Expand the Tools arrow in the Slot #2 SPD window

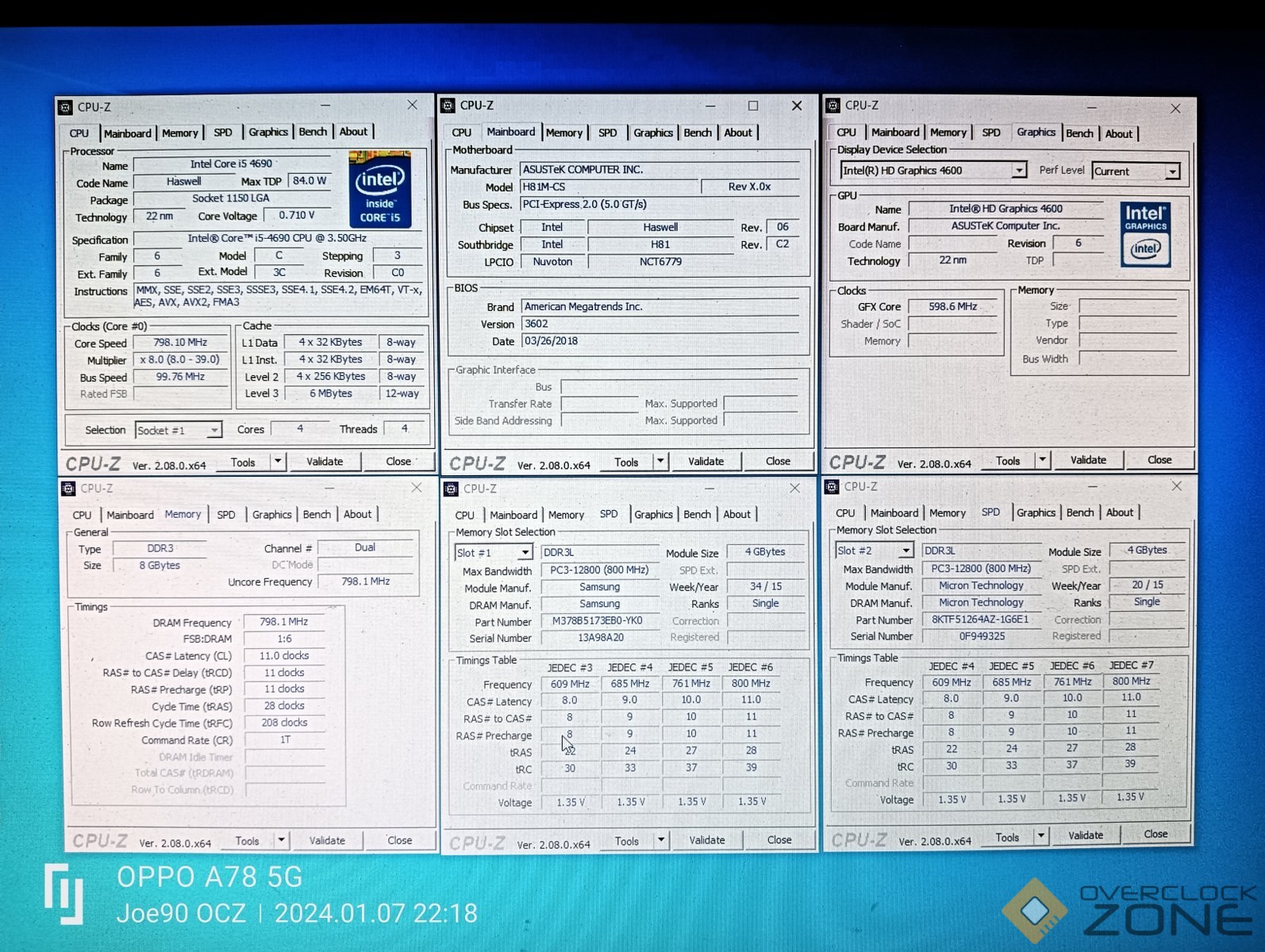pyautogui.click(x=1040, y=836)
